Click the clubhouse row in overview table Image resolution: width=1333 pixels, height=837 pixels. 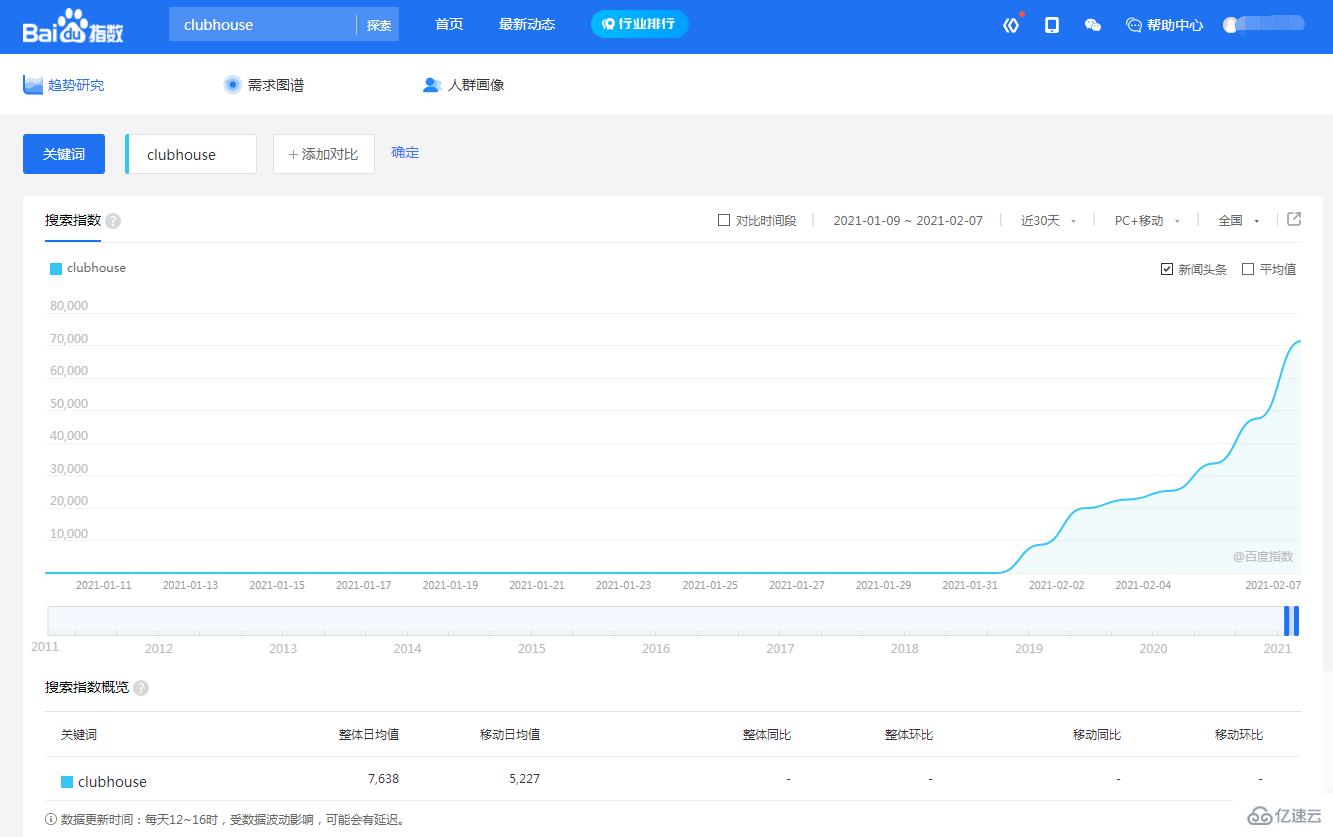point(673,780)
